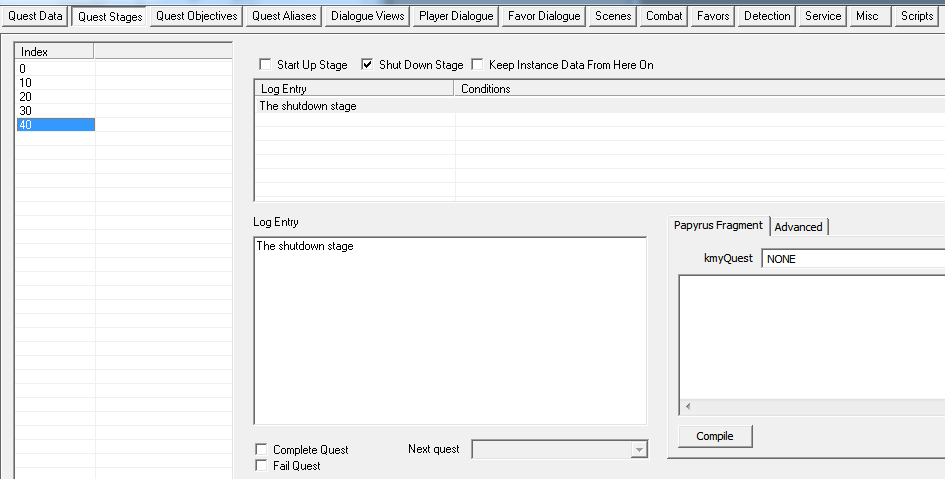Click the horizontal scrollbar left arrow

point(687,407)
